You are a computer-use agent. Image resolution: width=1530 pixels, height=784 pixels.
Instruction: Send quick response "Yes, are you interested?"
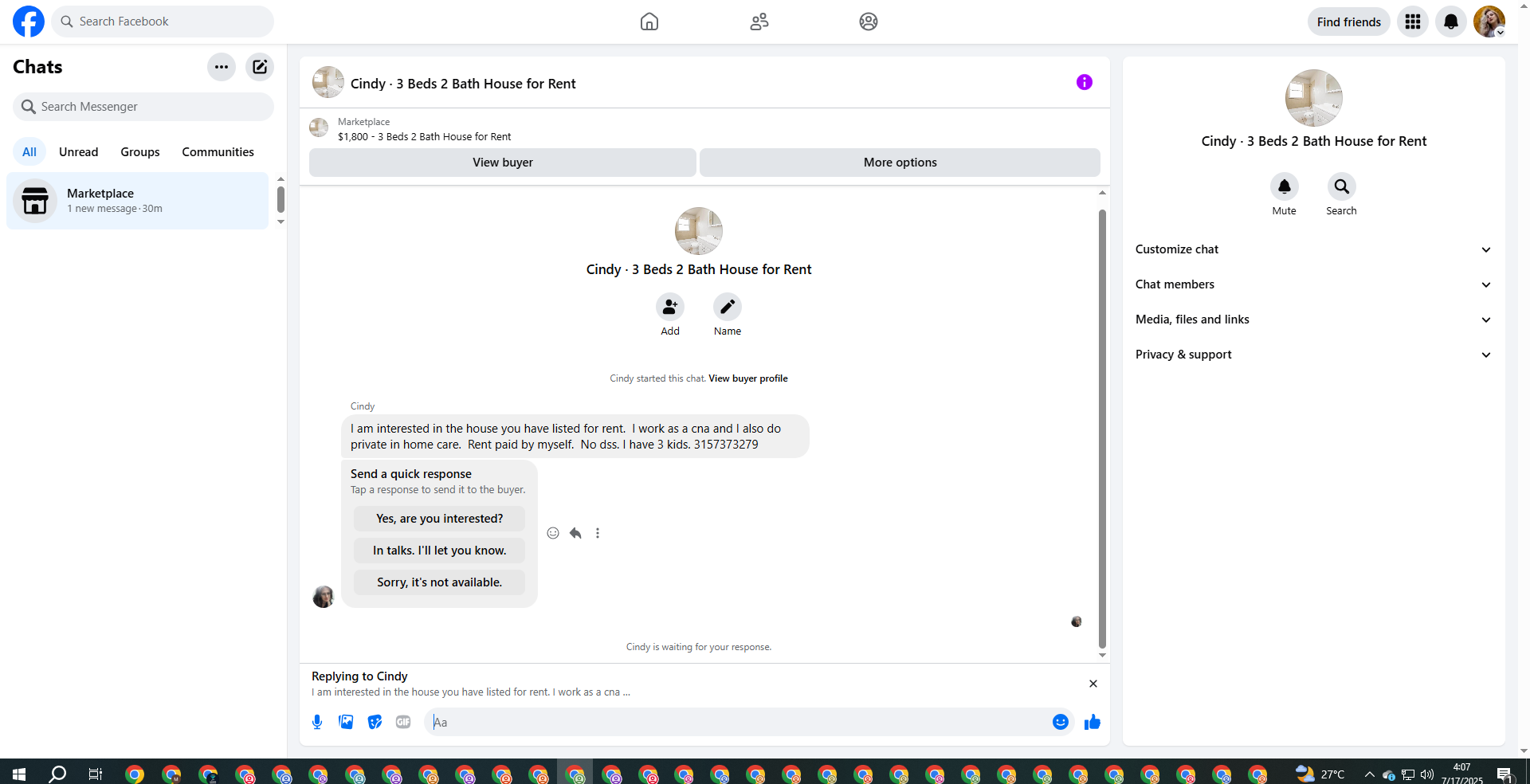tap(440, 519)
